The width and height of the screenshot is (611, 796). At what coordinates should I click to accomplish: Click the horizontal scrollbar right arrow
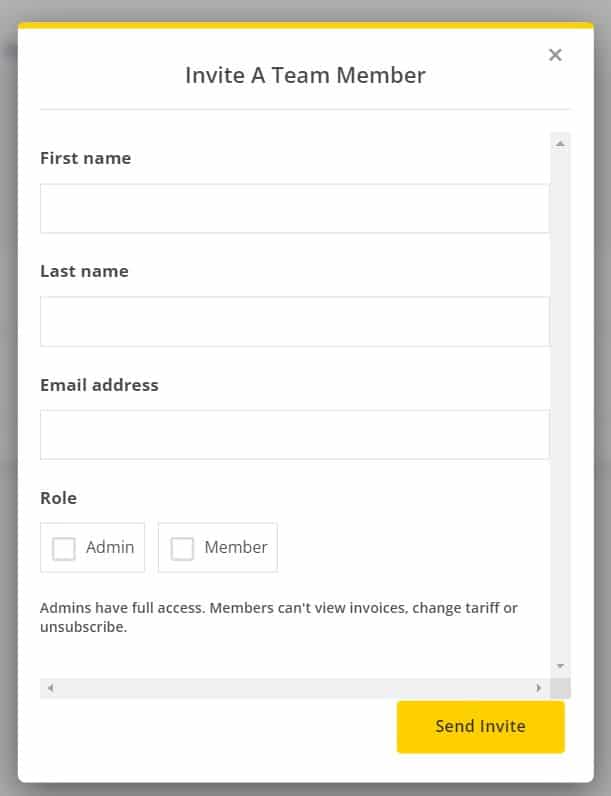pos(538,688)
